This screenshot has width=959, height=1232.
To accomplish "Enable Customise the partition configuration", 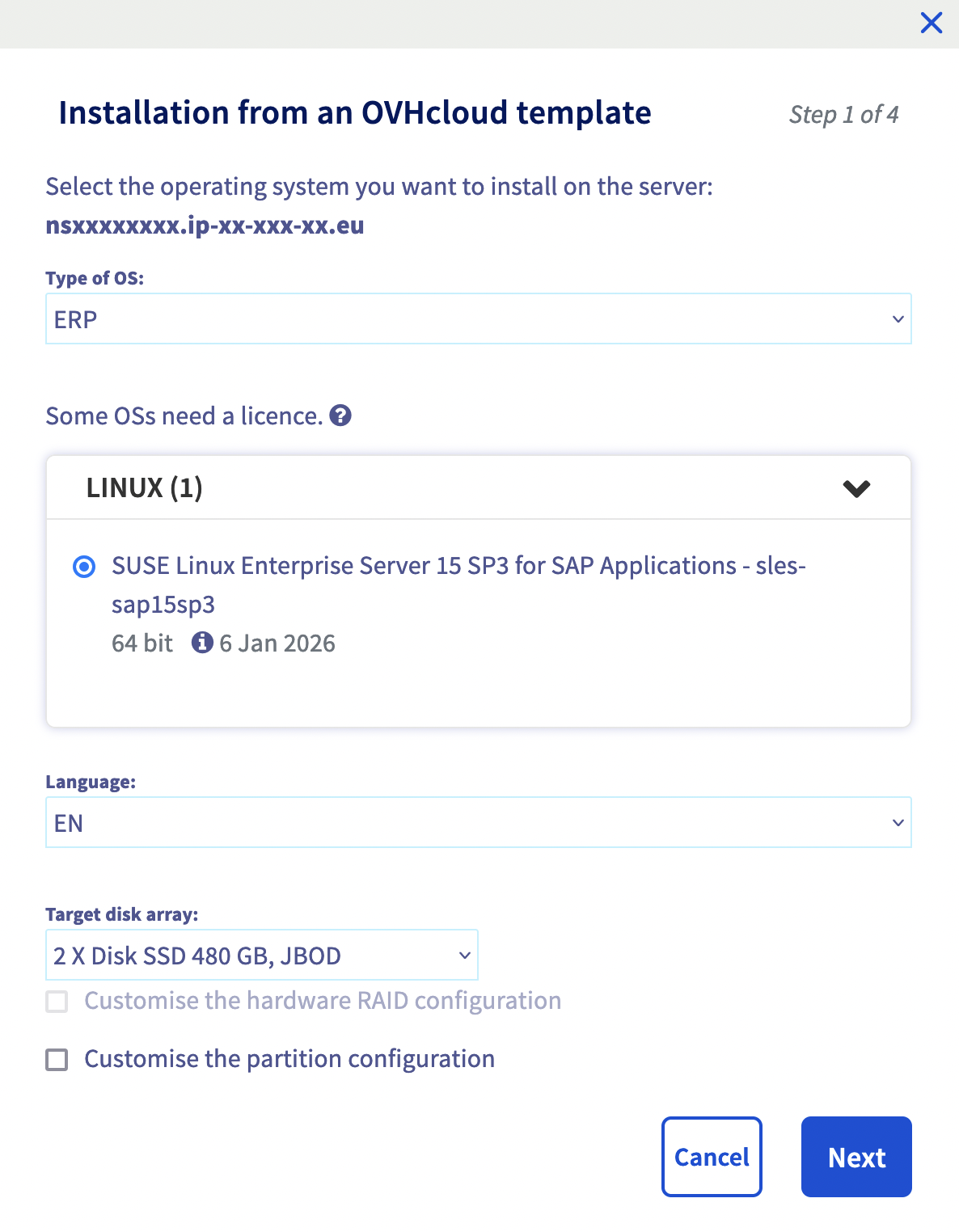I will coord(57,1059).
